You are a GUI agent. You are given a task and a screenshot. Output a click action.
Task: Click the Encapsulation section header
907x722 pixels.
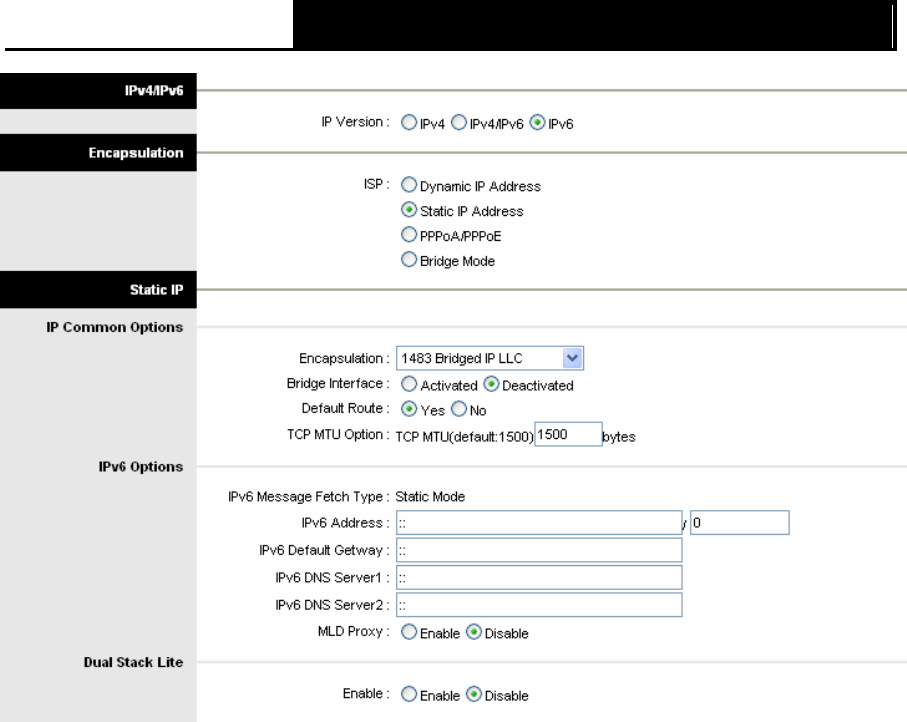click(x=98, y=153)
